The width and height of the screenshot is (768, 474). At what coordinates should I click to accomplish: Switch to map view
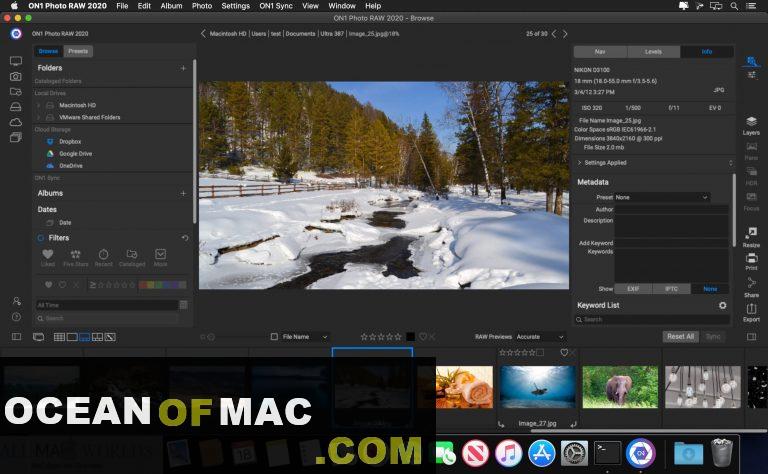click(110, 337)
